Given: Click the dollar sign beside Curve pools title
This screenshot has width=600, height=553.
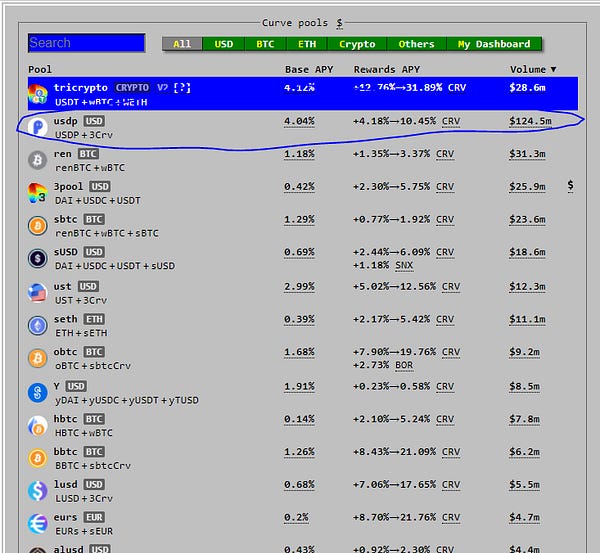Looking at the screenshot, I should coord(339,23).
